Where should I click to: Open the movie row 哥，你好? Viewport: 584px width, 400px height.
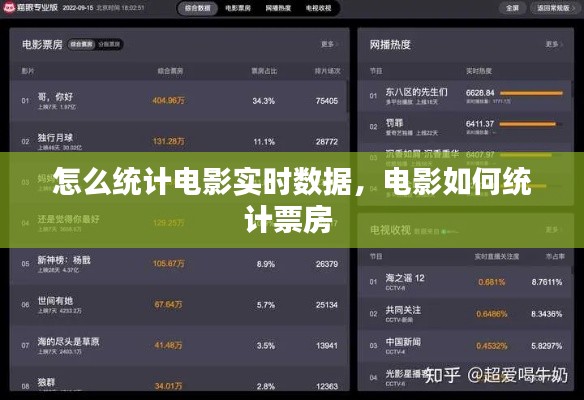[179, 101]
